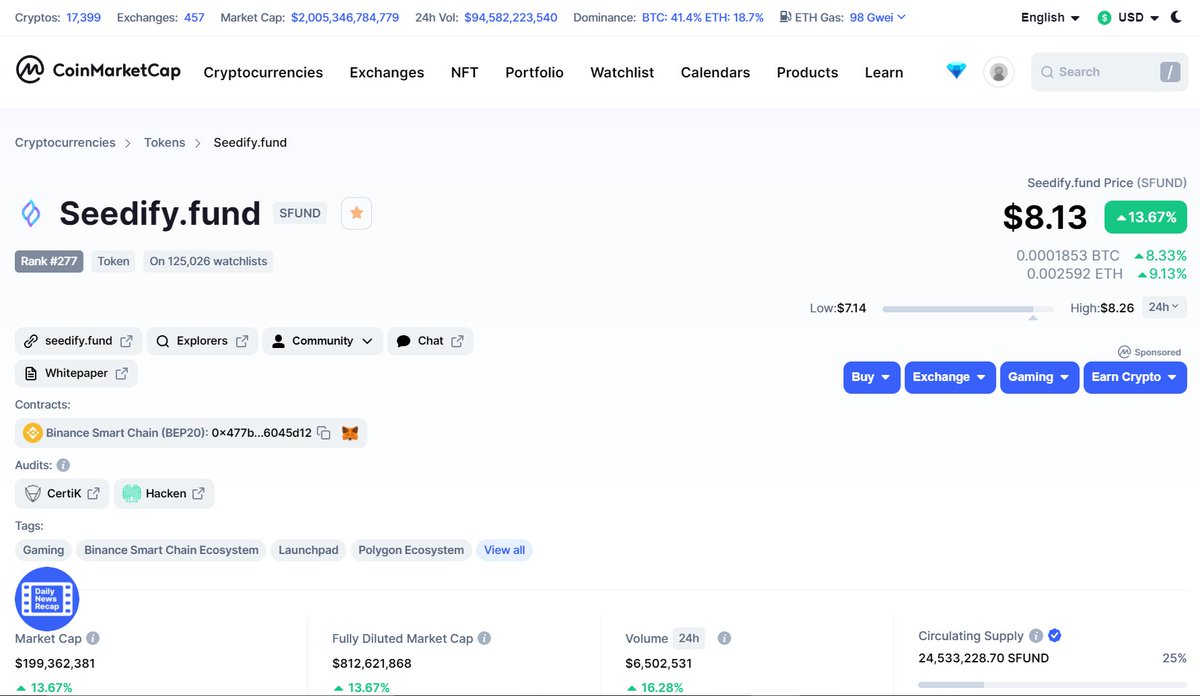The image size is (1200, 696).
Task: Open the Daily News Recap badge
Action: (47, 599)
